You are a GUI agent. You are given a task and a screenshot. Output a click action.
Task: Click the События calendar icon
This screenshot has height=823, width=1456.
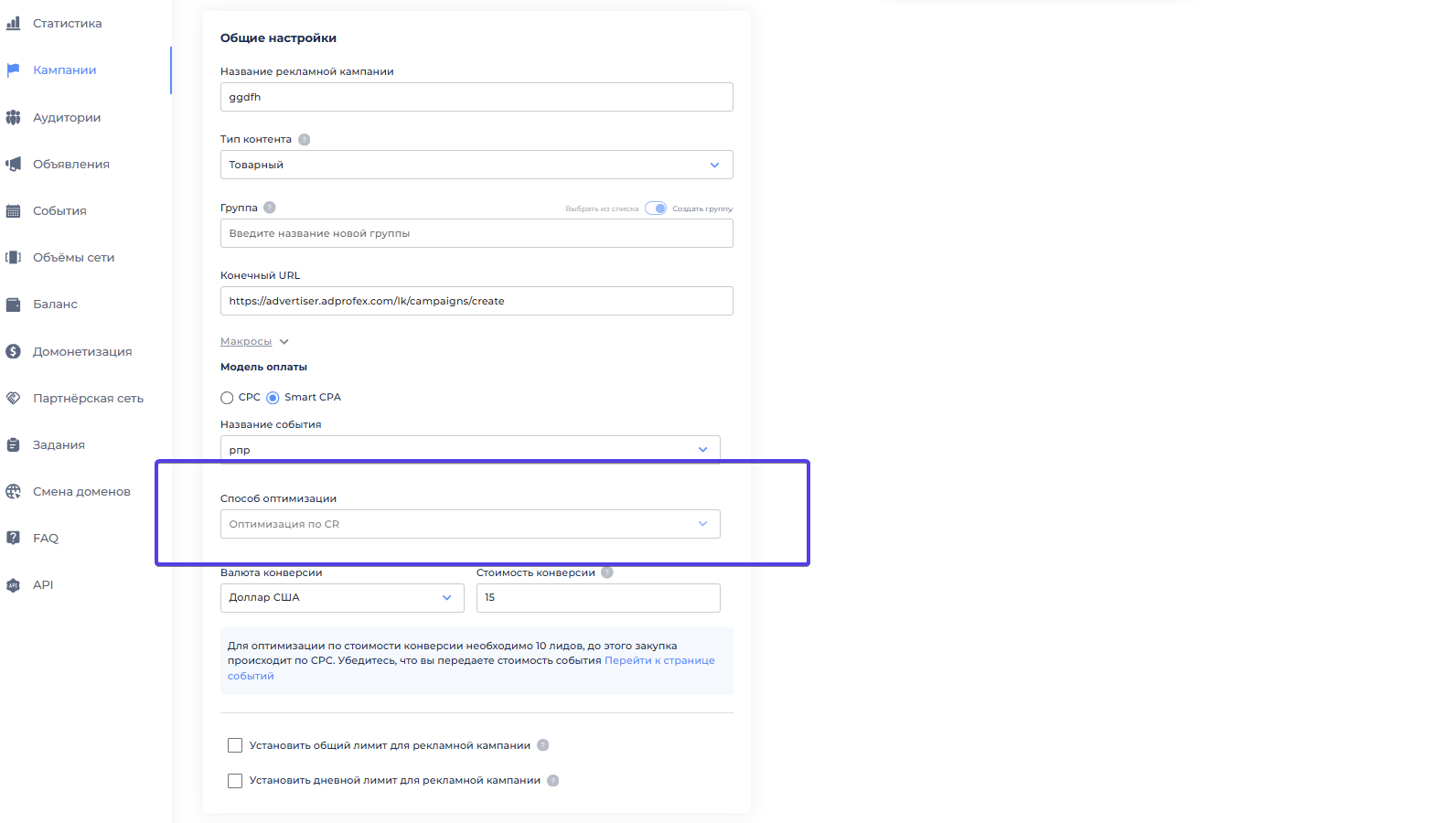13,211
